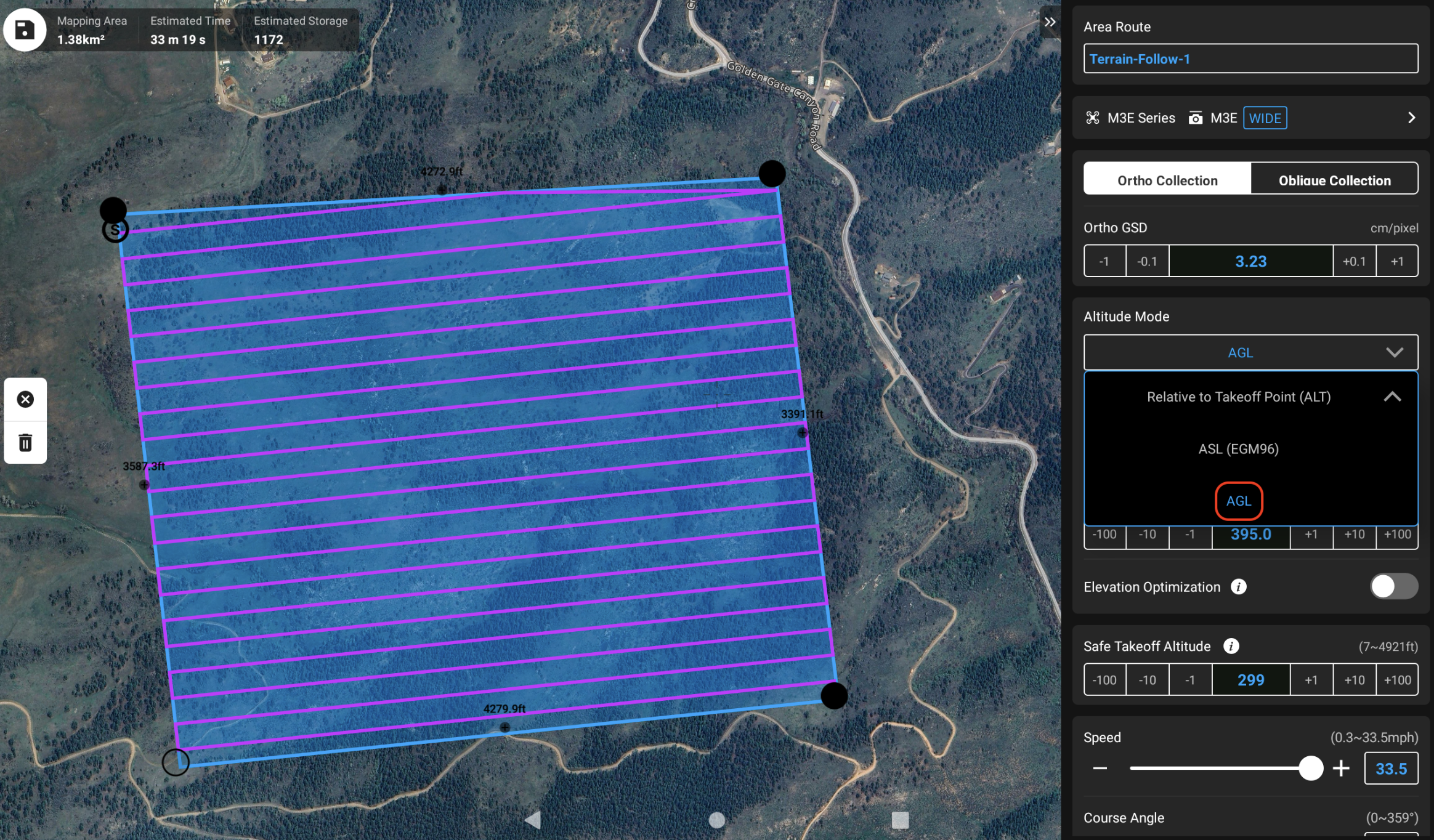Increase Safe Takeoff Altitude by 100
This screenshot has width=1434, height=840.
(x=1397, y=679)
